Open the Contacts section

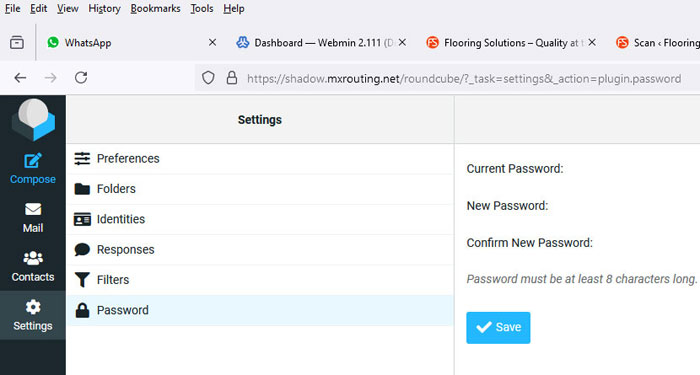point(33,267)
